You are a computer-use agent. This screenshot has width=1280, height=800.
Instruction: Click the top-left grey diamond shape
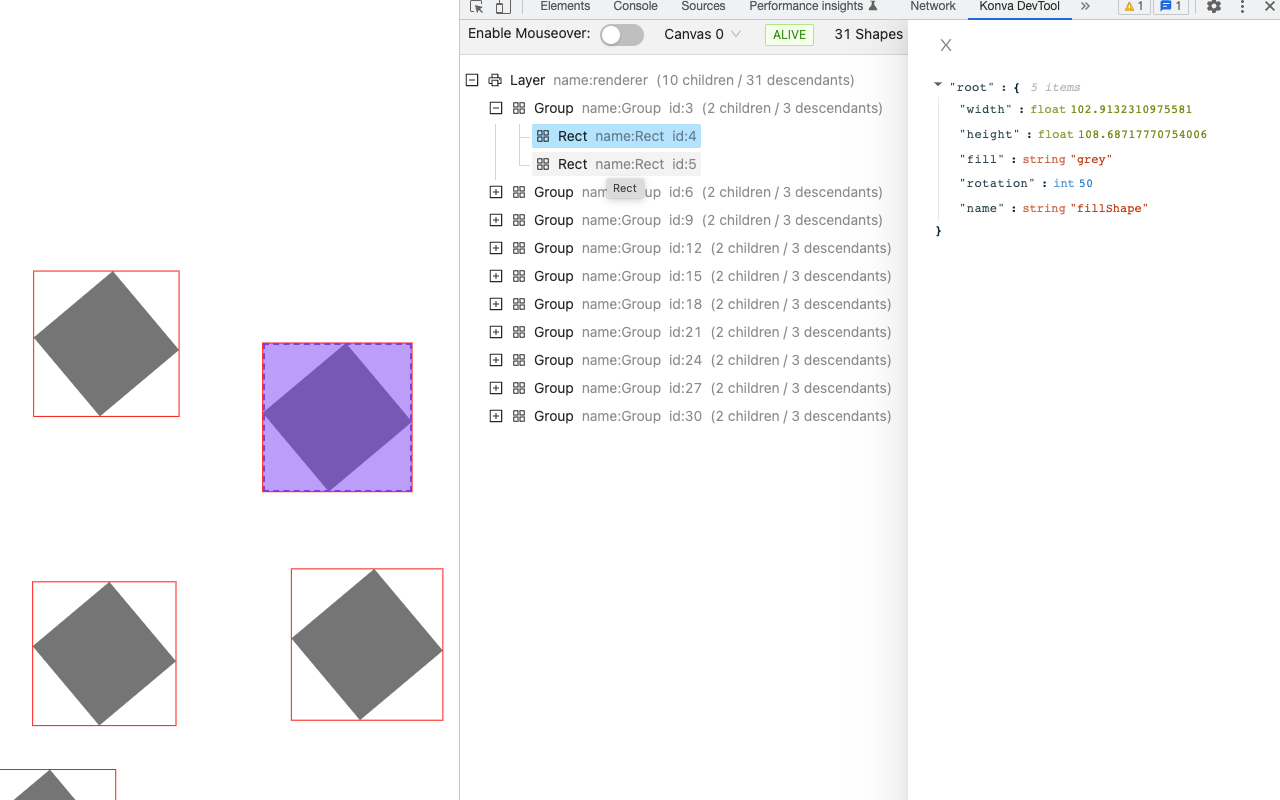(x=106, y=344)
